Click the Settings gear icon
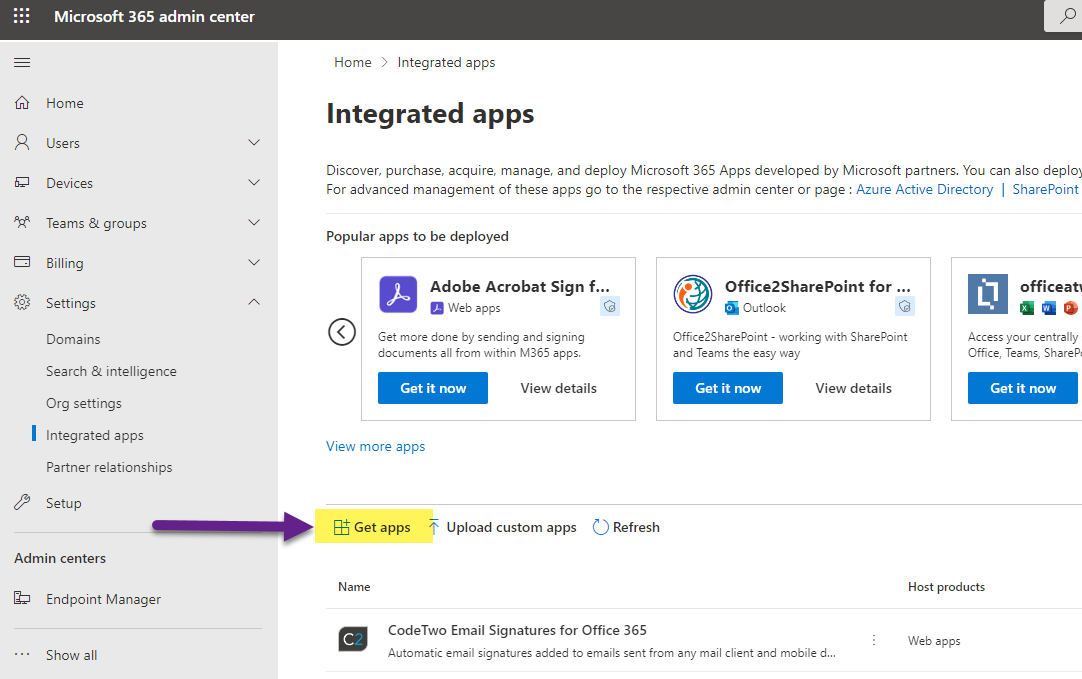1082x679 pixels. click(22, 302)
